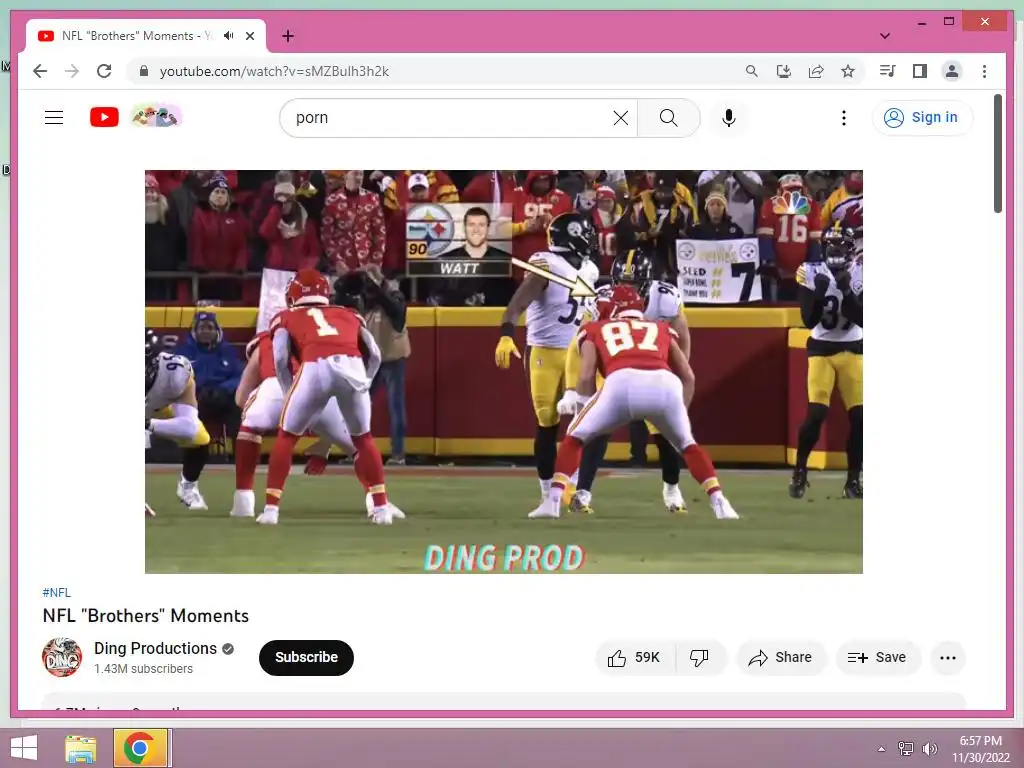This screenshot has height=768, width=1024.
Task: Search with your voice microphone
Action: 729,118
